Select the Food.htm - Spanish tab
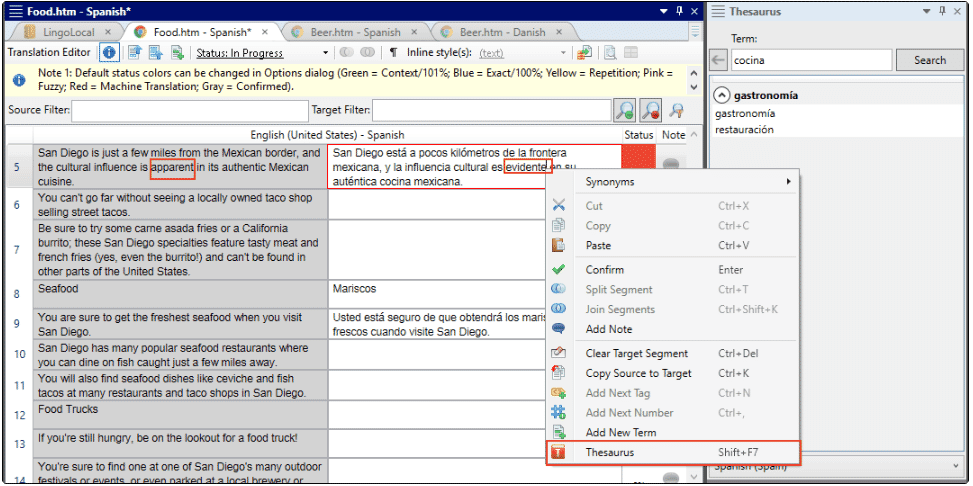973x486 pixels. click(x=202, y=32)
